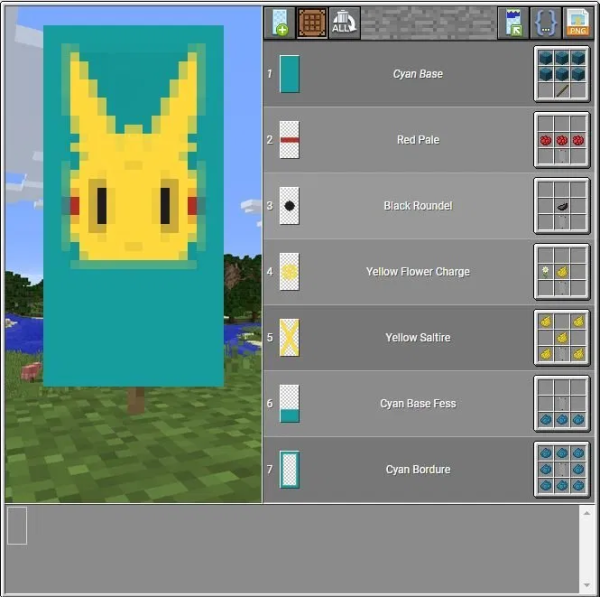Open the Cyan Base crafting recipe grid
Image resolution: width=600 pixels, height=597 pixels.
pyautogui.click(x=561, y=74)
